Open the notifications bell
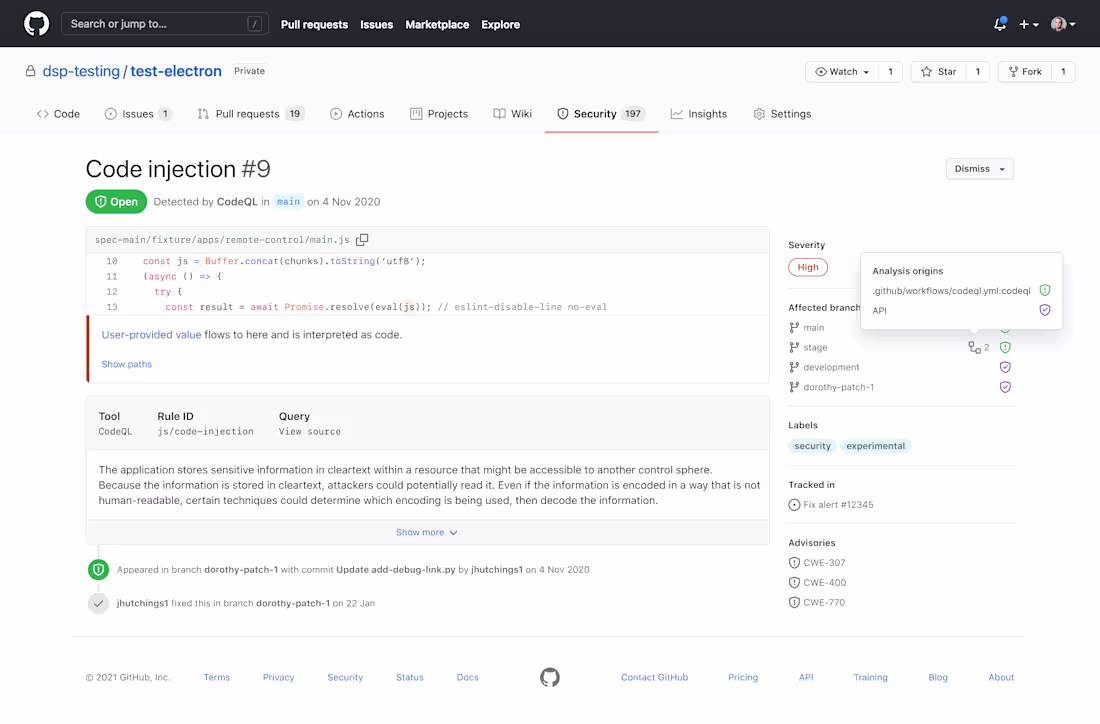The width and height of the screenshot is (1100, 724). click(x=1000, y=24)
